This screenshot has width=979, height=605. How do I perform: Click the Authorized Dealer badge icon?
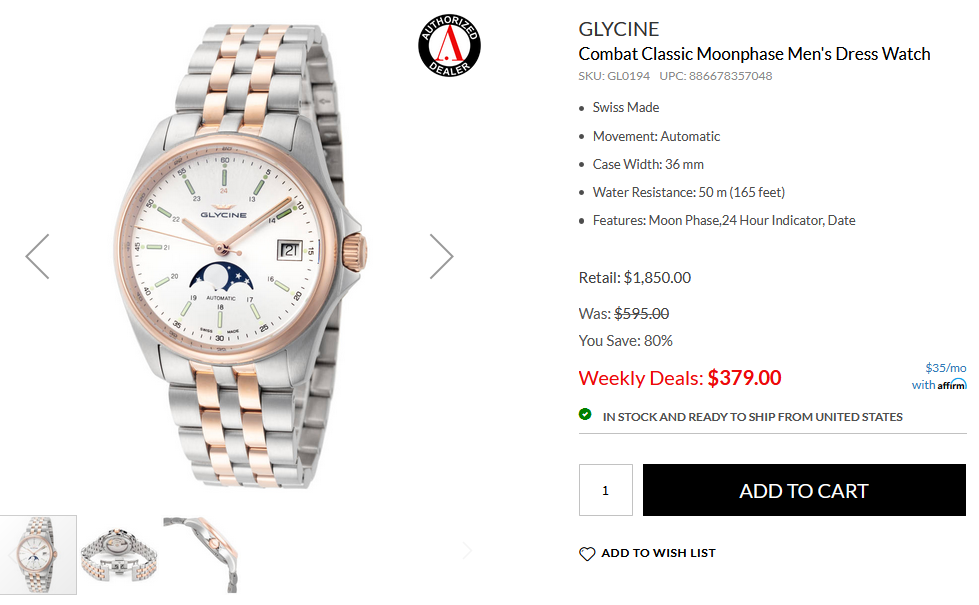pos(450,46)
